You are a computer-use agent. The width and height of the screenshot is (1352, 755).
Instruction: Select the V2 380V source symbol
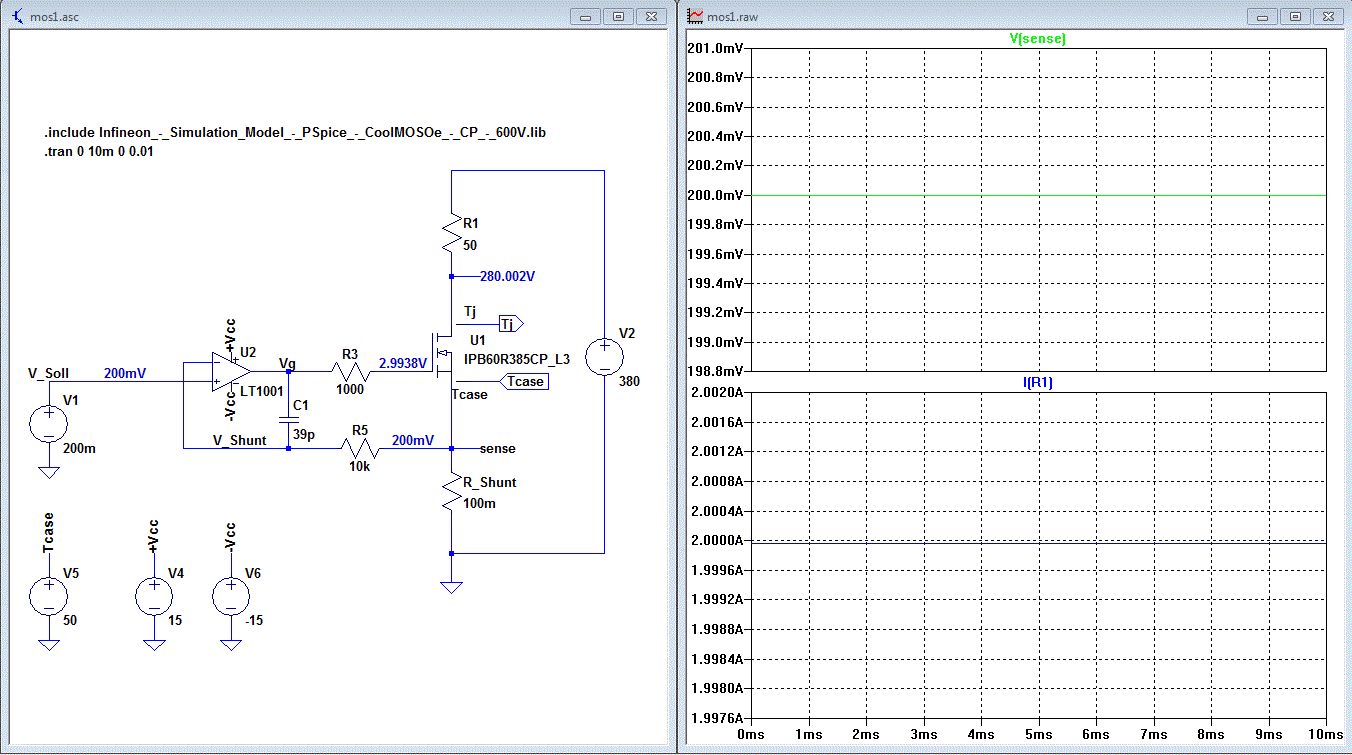point(604,358)
